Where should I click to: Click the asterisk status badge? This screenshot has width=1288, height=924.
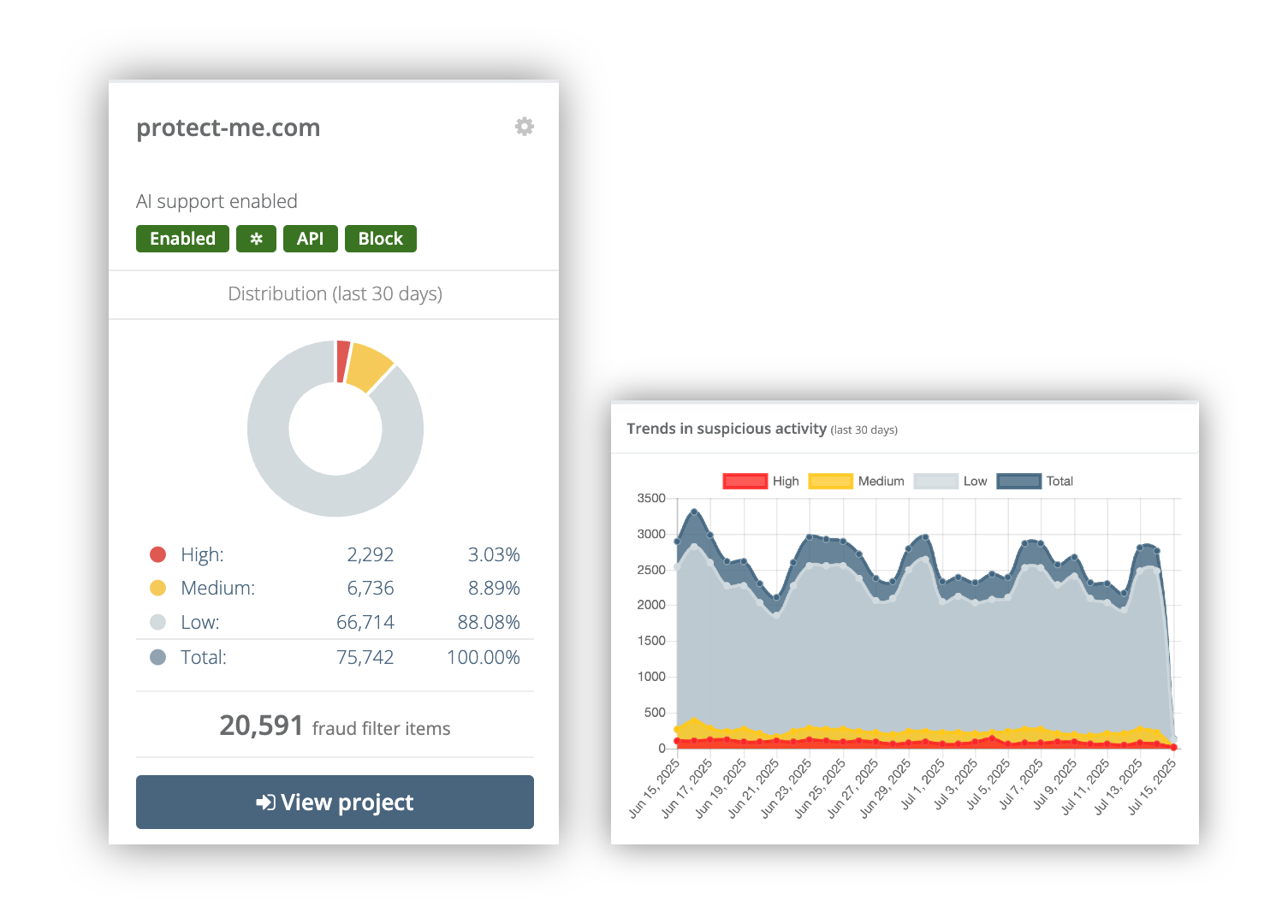256,239
